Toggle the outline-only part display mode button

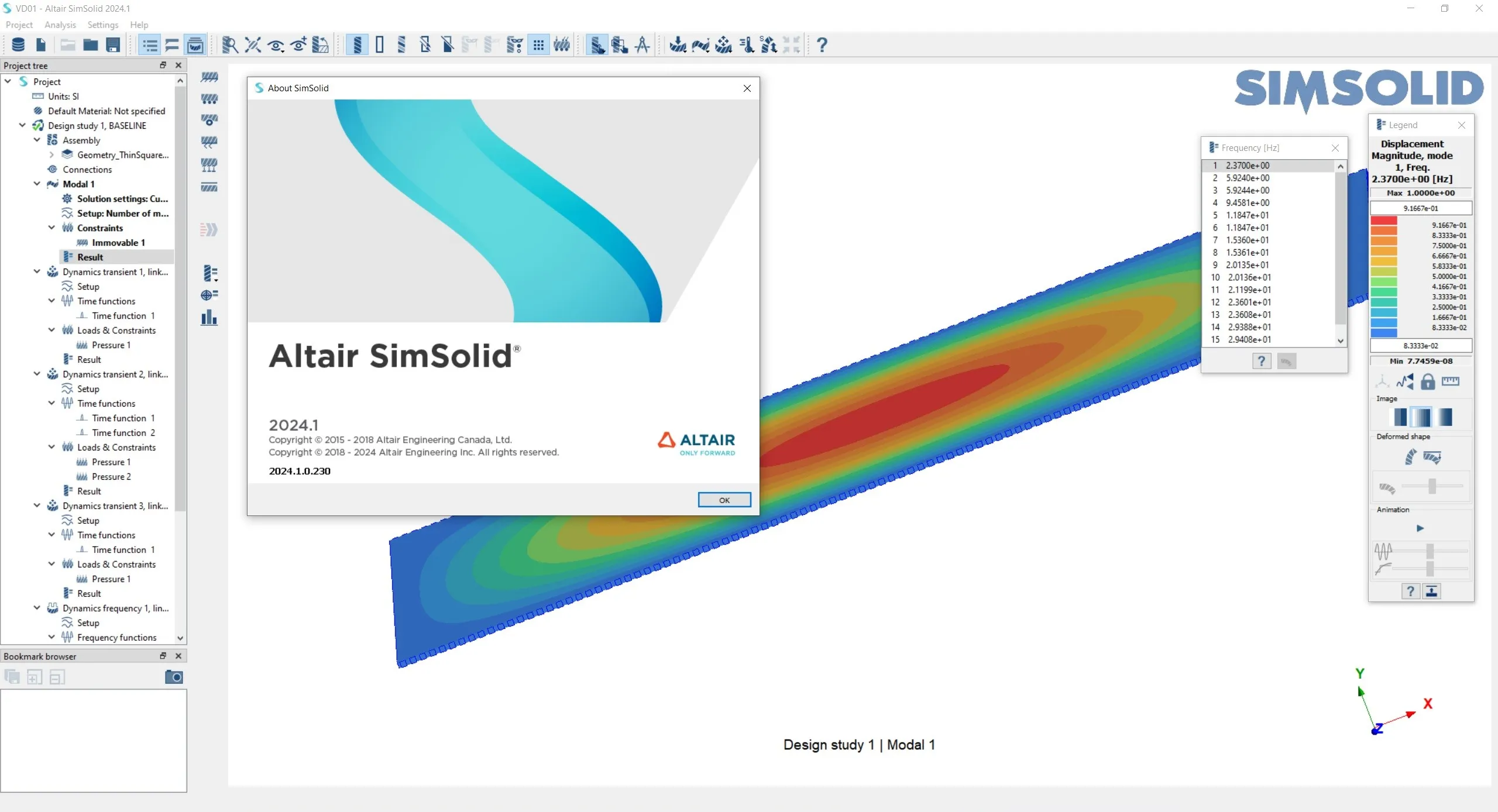point(380,45)
